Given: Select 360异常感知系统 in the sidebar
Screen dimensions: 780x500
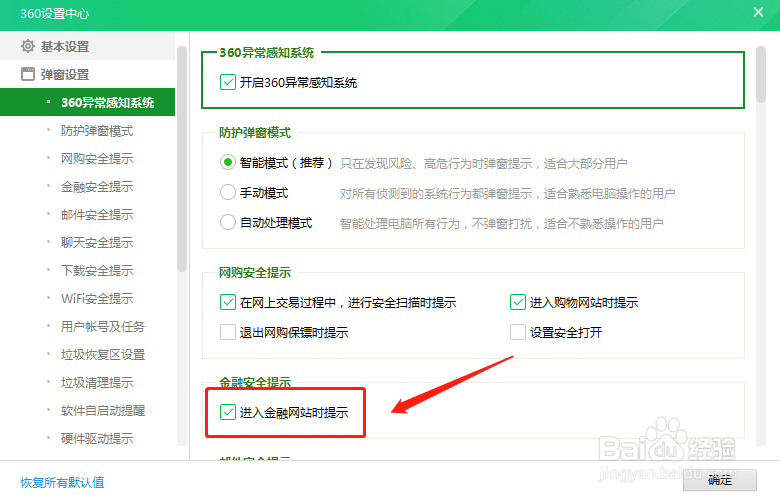Looking at the screenshot, I should 88,102.
